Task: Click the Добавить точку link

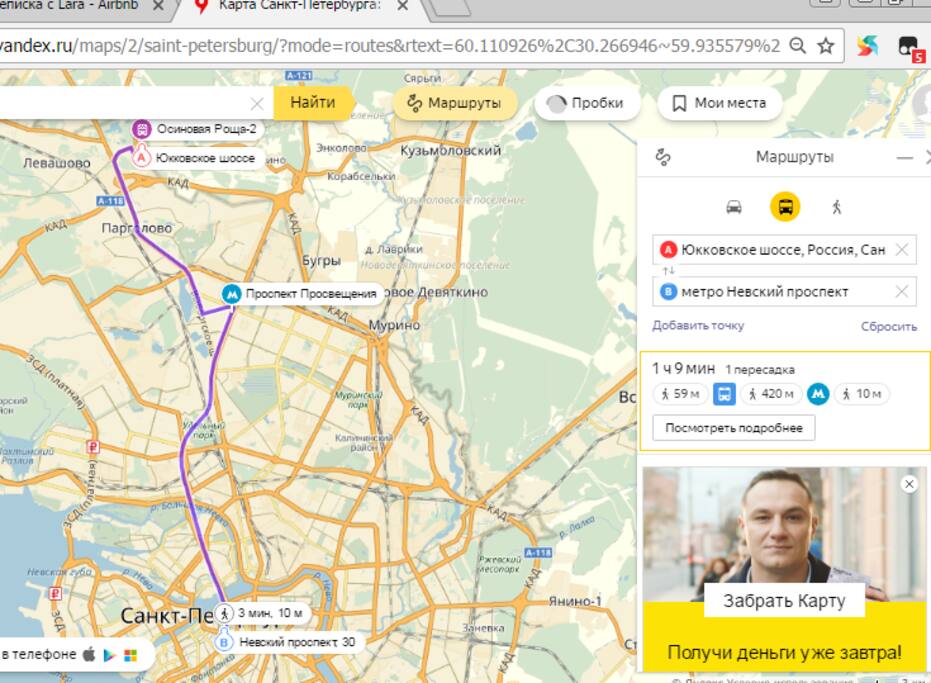Action: click(x=698, y=325)
